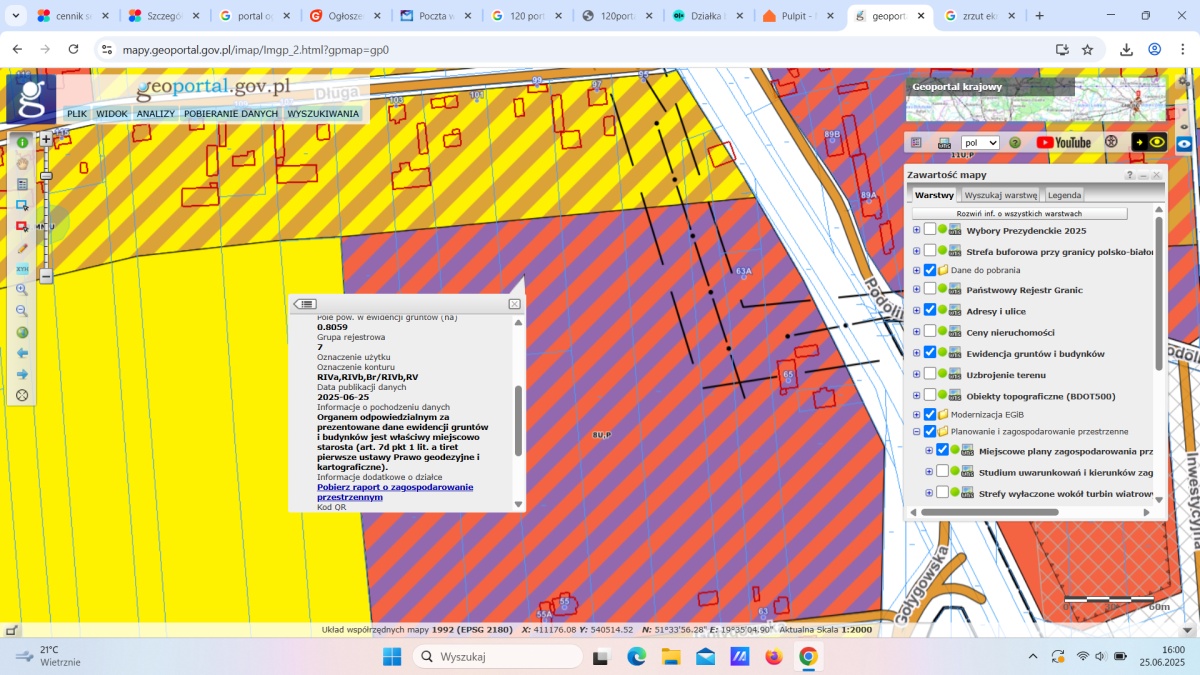Viewport: 1200px width, 675px height.
Task: Go to previous map view arrow
Action: pos(22,353)
